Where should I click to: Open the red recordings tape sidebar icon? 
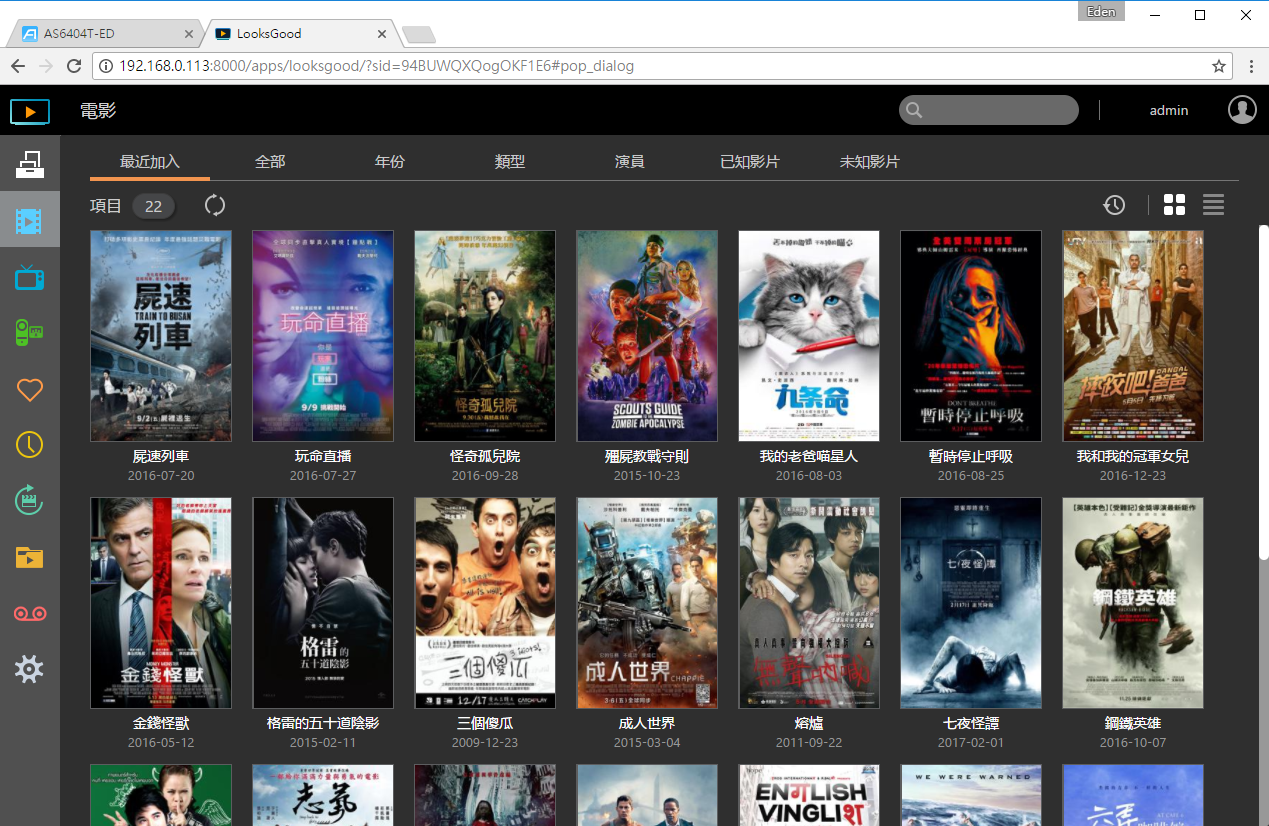pos(30,613)
